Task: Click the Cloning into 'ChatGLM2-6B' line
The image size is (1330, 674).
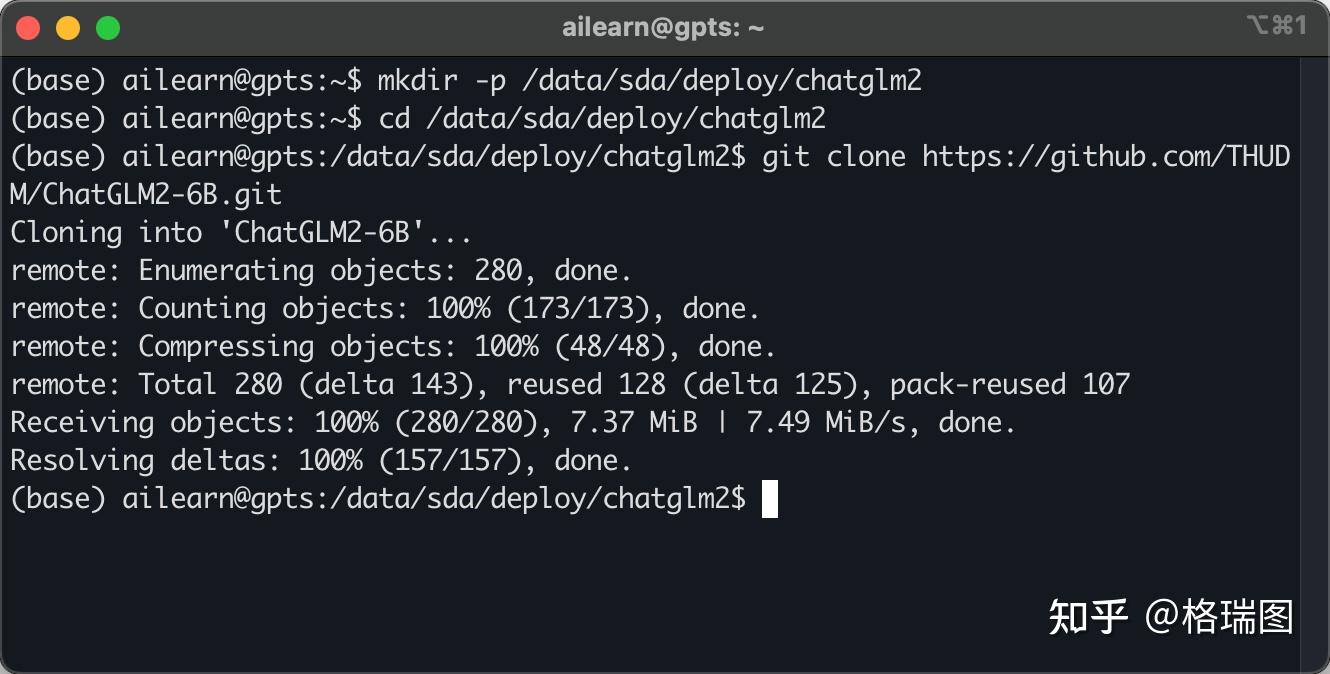Action: tap(241, 233)
